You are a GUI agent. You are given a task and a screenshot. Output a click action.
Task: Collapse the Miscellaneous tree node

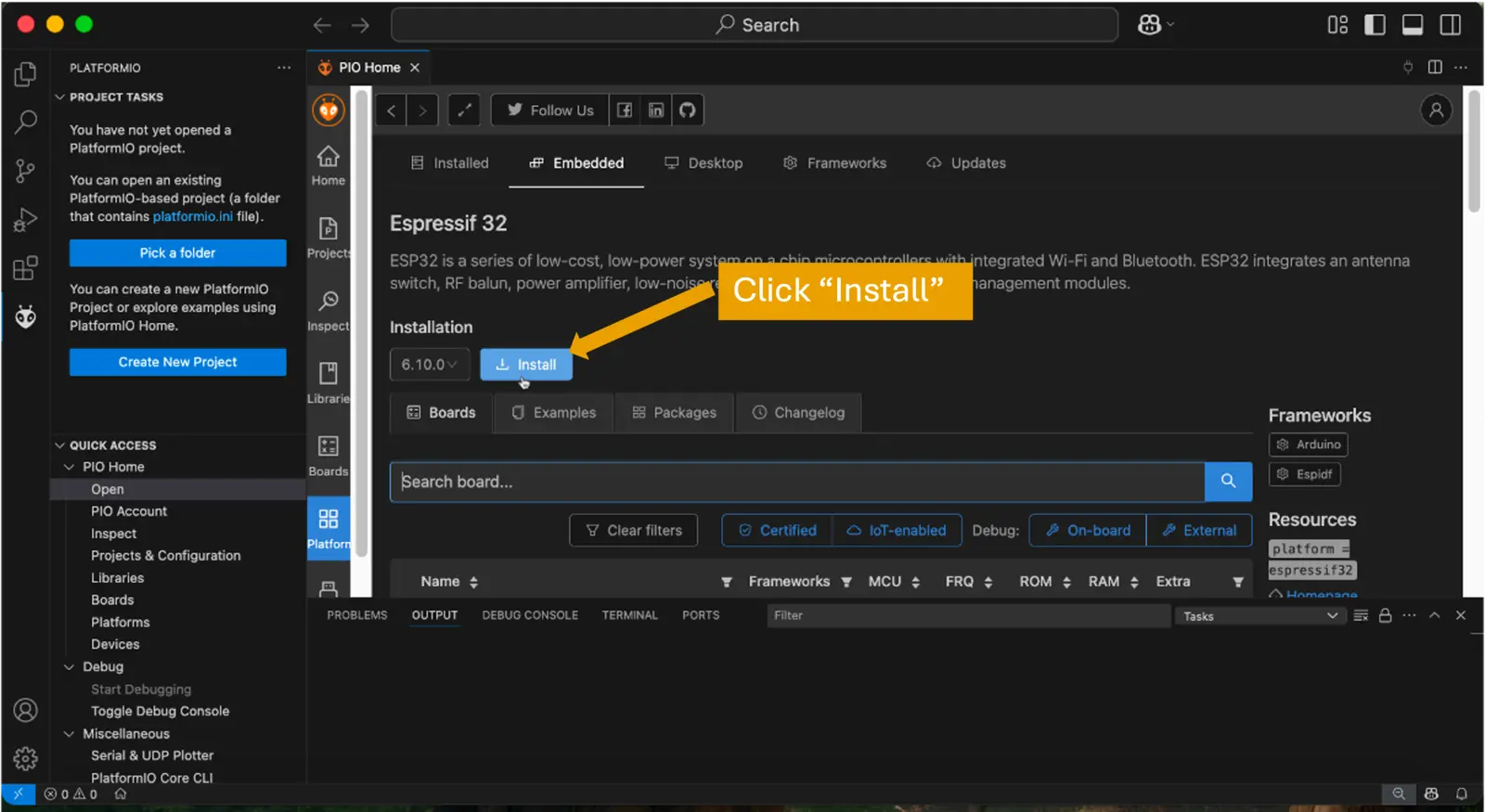coord(69,734)
